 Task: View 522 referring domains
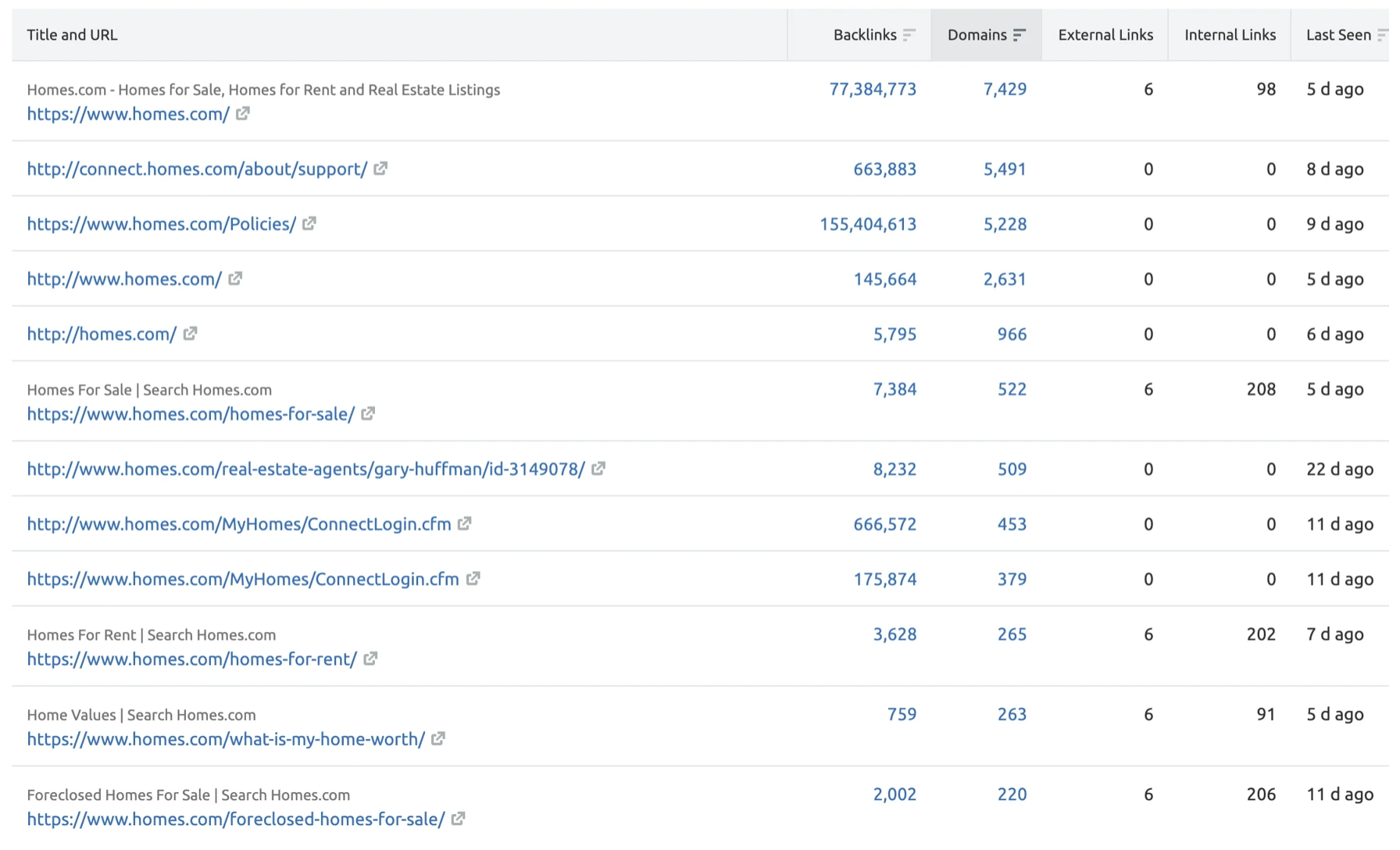1012,389
